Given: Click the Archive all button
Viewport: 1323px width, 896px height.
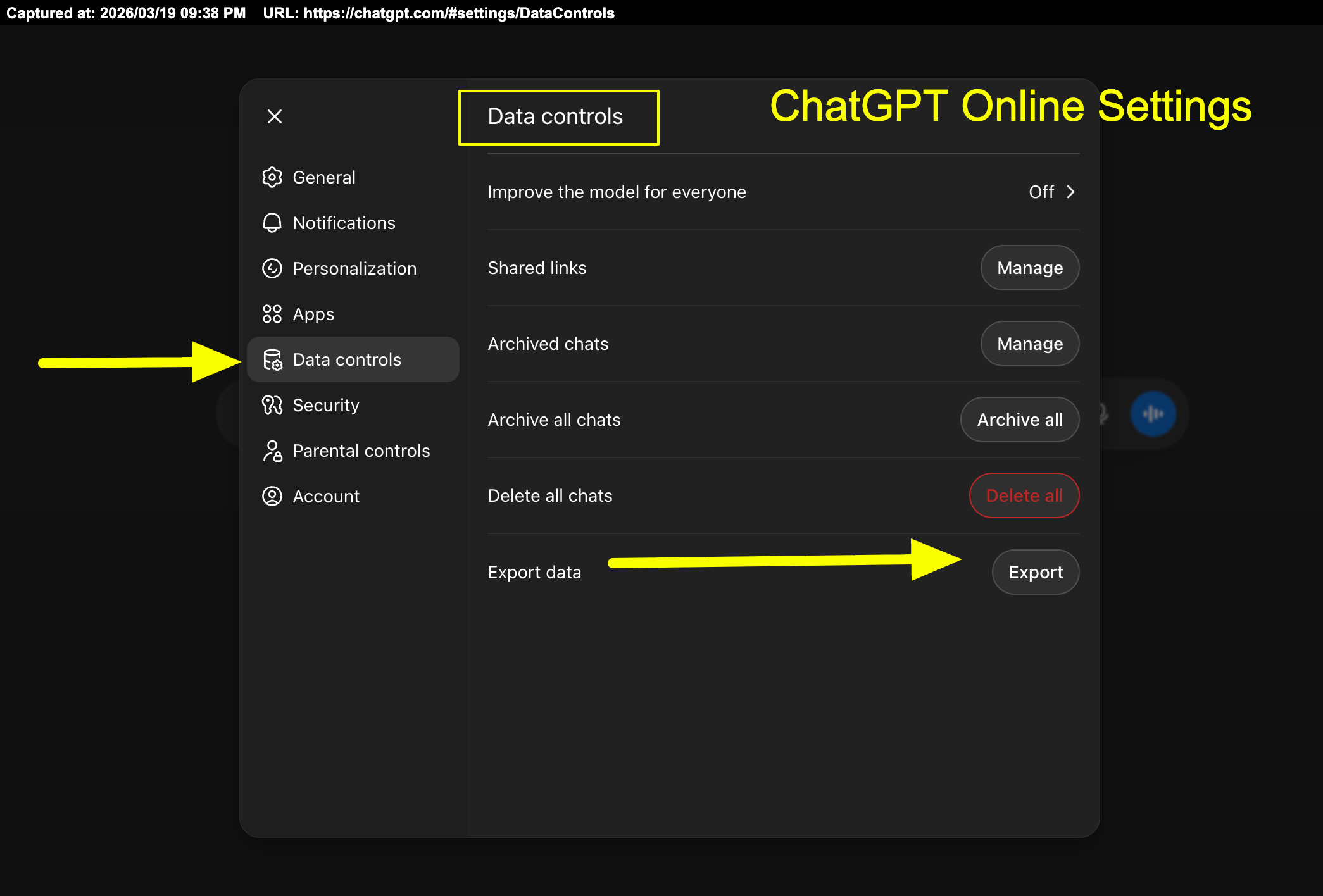Looking at the screenshot, I should click(x=1020, y=420).
